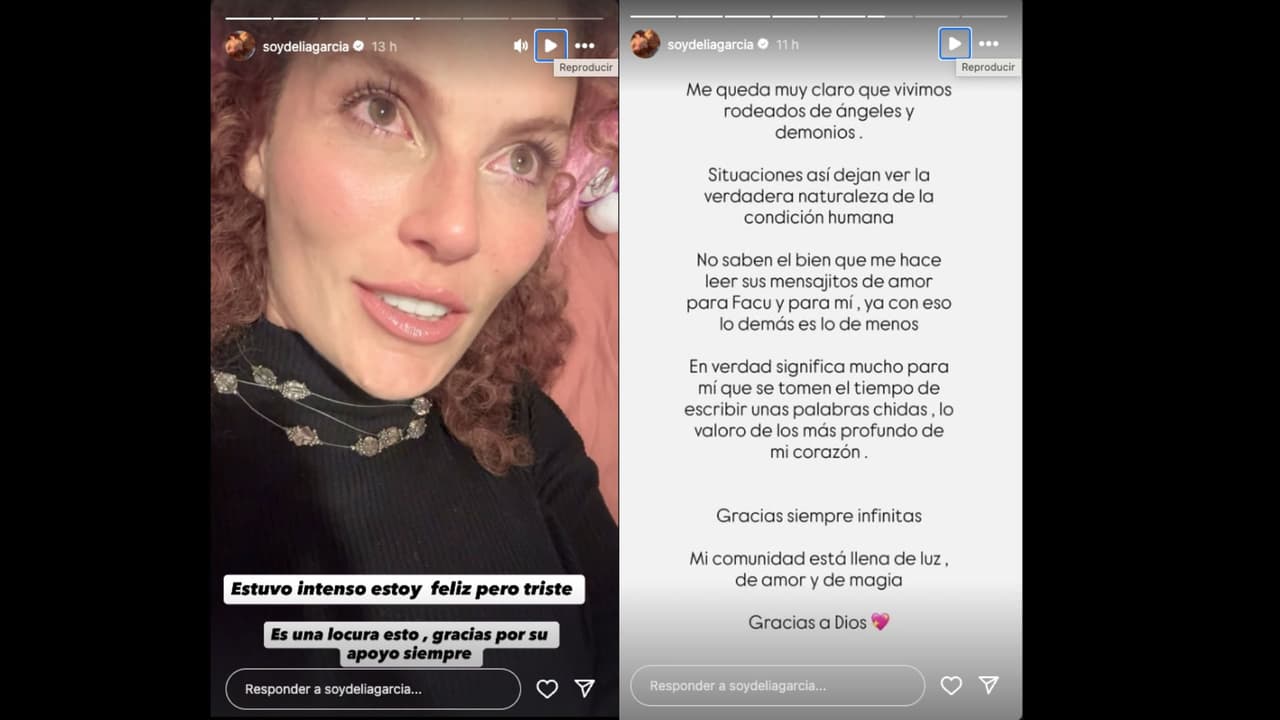1280x720 pixels.
Task: Share the right story via send icon
Action: pyautogui.click(x=989, y=685)
